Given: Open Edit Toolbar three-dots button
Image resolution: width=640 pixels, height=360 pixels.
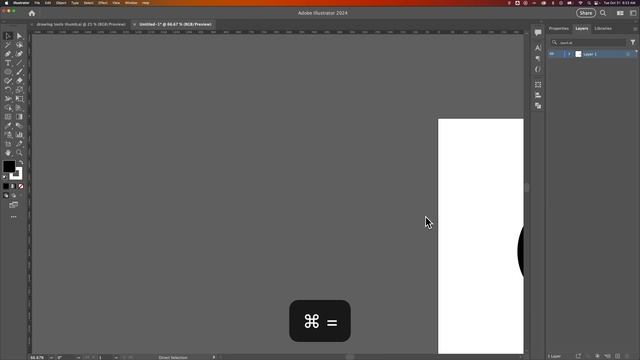Looking at the screenshot, I should (x=13, y=217).
